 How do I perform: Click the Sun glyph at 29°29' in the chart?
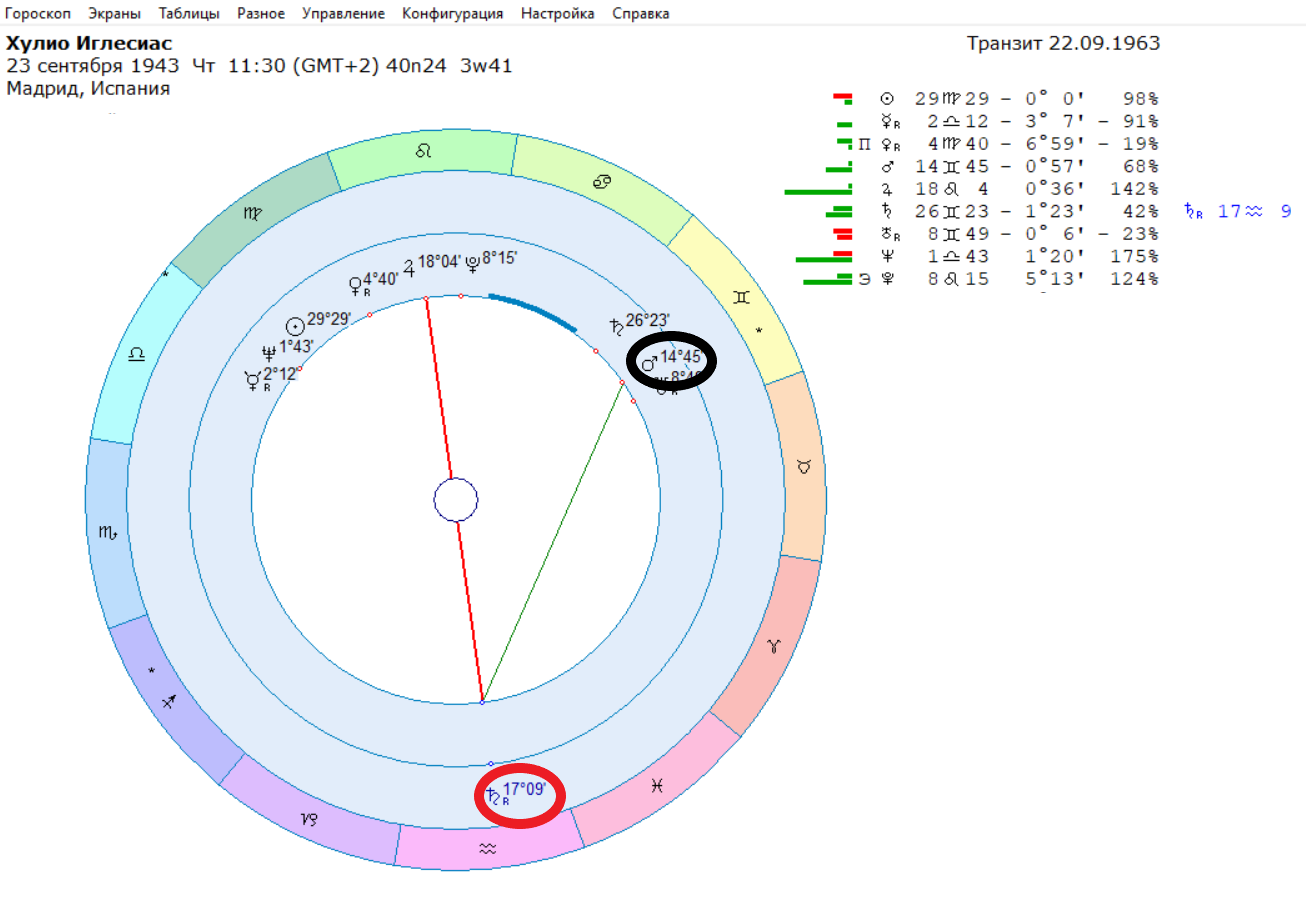point(294,327)
